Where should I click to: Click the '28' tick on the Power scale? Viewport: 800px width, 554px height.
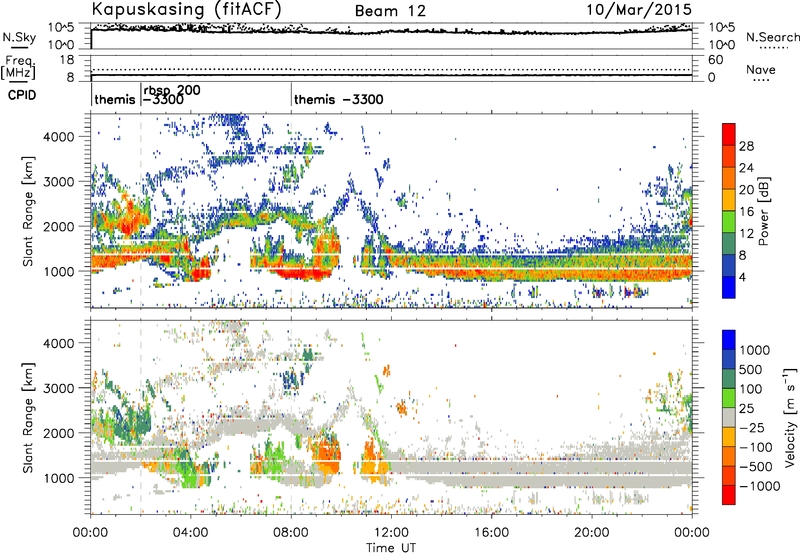(x=746, y=146)
